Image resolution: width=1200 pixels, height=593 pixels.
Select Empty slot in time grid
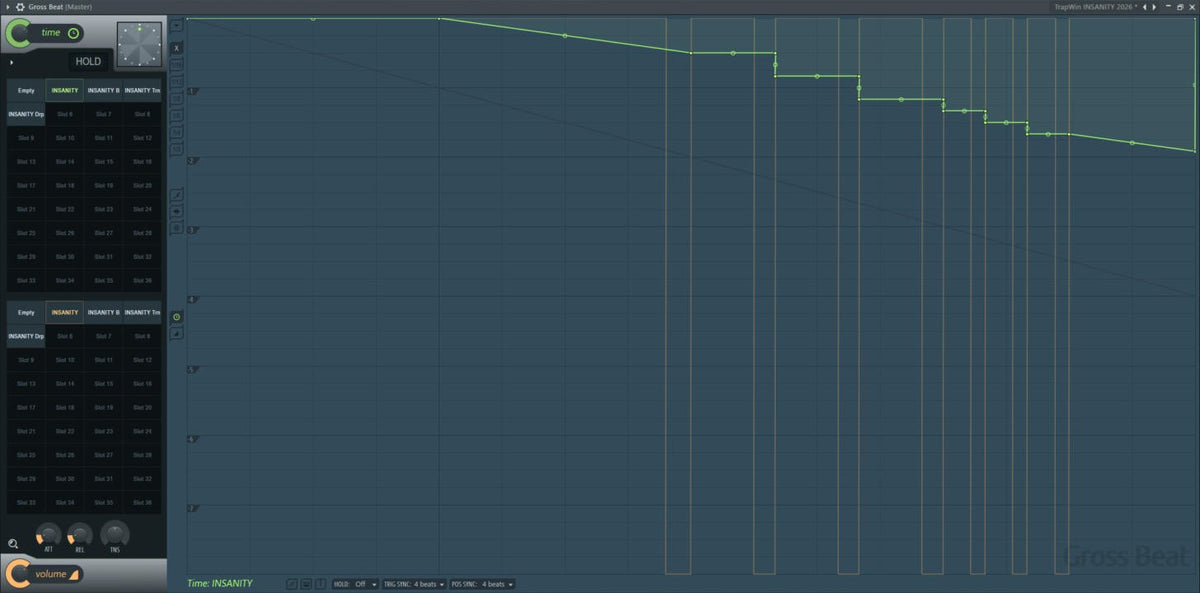tap(26, 91)
